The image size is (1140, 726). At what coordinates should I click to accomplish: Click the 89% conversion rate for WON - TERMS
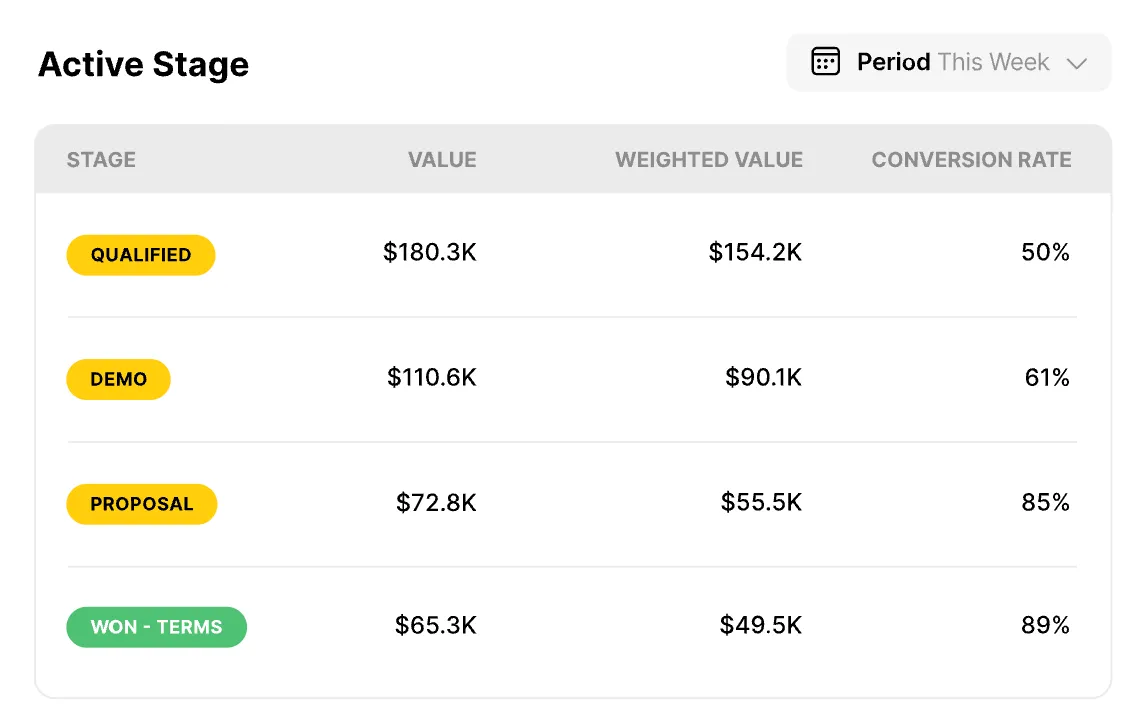(1045, 626)
